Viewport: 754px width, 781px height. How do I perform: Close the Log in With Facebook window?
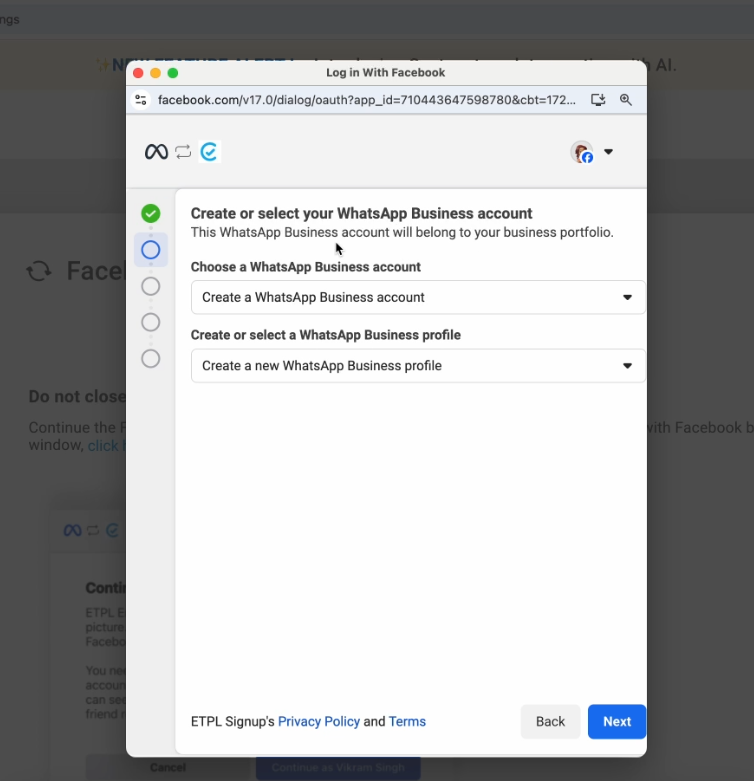(x=138, y=73)
